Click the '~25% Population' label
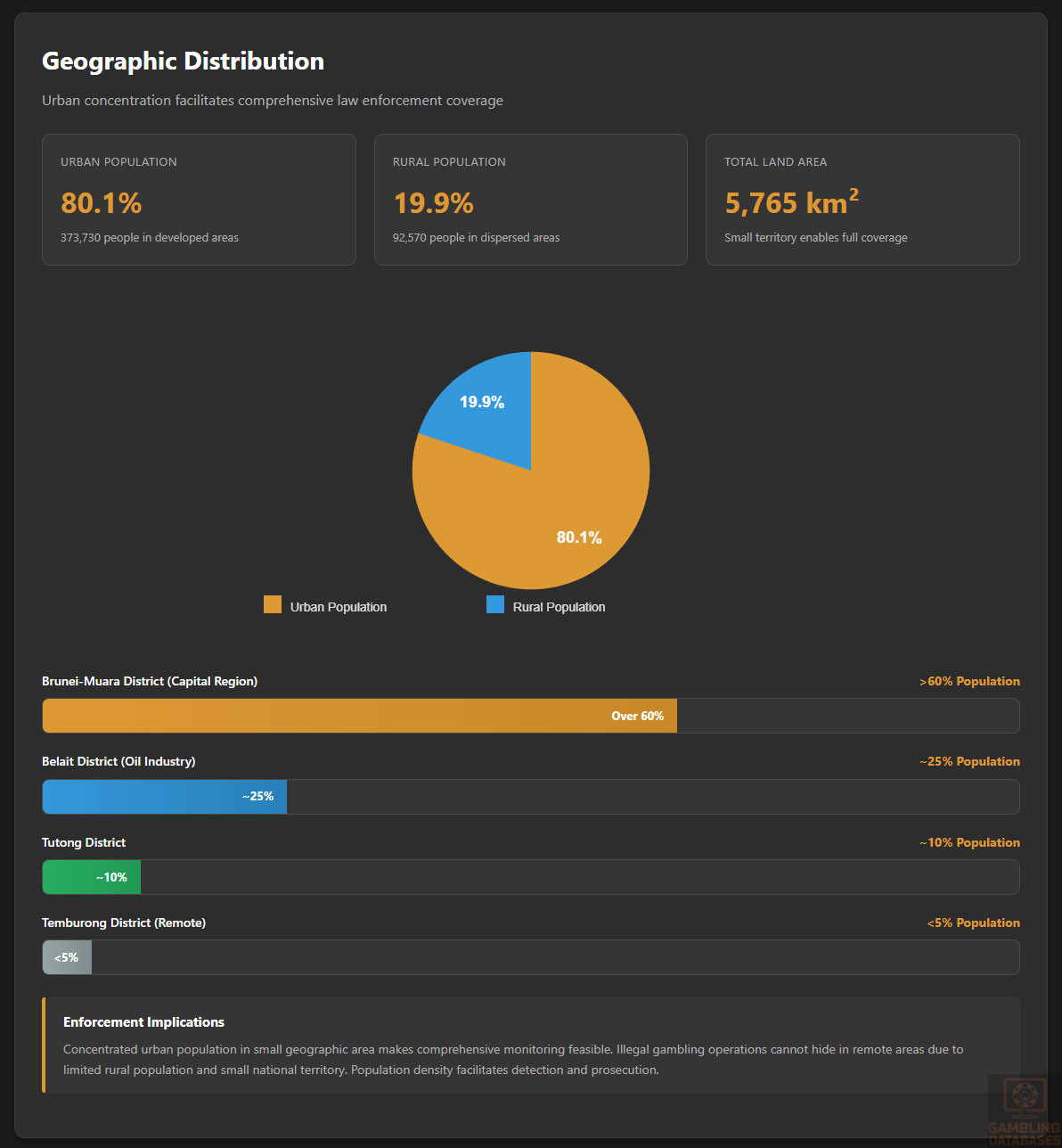Image resolution: width=1062 pixels, height=1148 pixels. [x=969, y=761]
